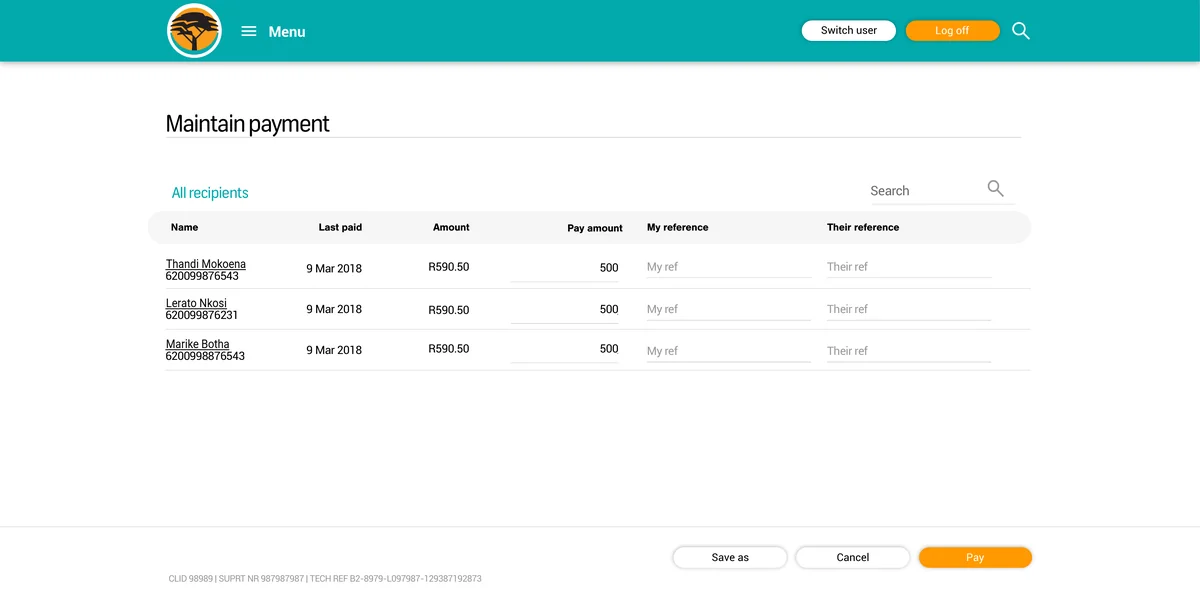
Task: Click Marike Botha's 9 Mar 2018 date
Action: [334, 350]
